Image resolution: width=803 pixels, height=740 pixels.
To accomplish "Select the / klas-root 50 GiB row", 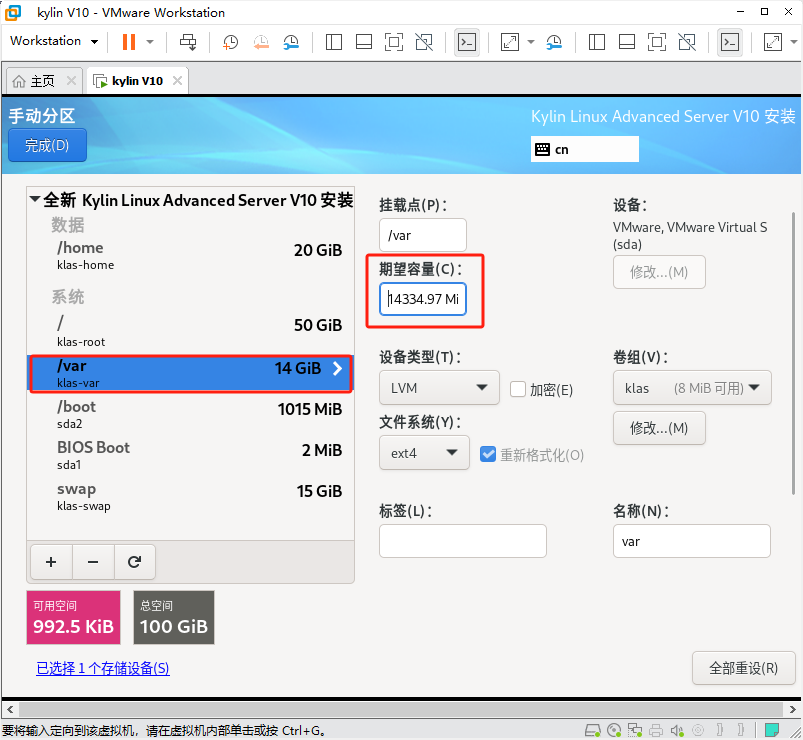I will (191, 331).
